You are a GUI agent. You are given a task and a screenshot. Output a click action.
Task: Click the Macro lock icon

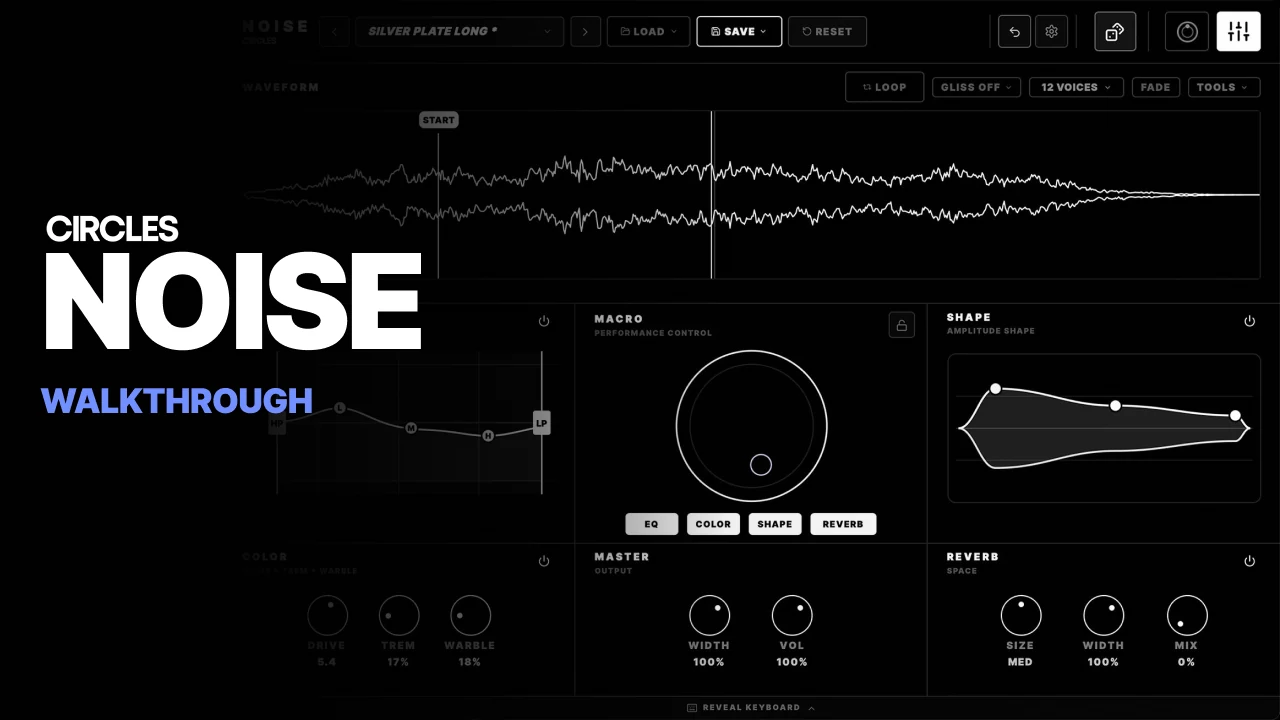[x=901, y=324]
